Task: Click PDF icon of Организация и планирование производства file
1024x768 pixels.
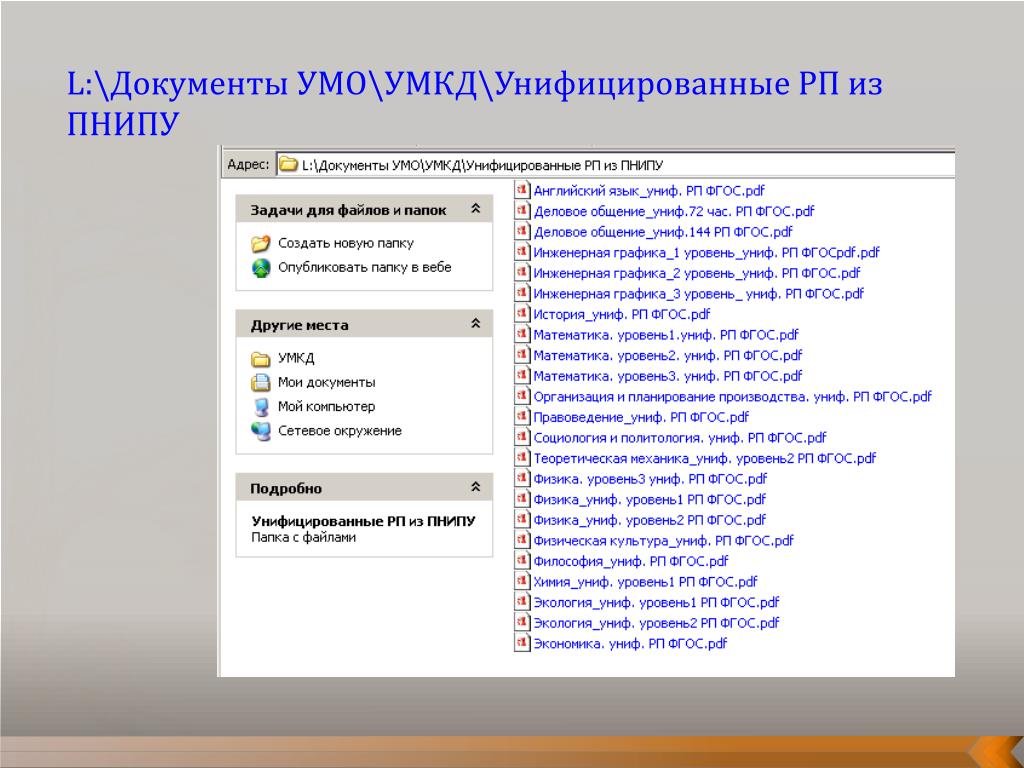Action: (x=522, y=396)
